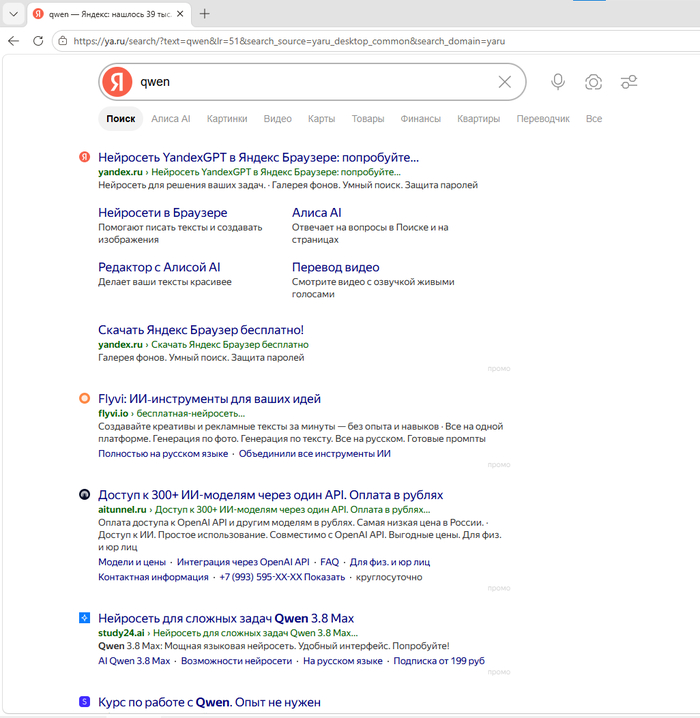Image resolution: width=700 pixels, height=718 pixels.
Task: Switch to the Карты tab
Action: (x=321, y=119)
